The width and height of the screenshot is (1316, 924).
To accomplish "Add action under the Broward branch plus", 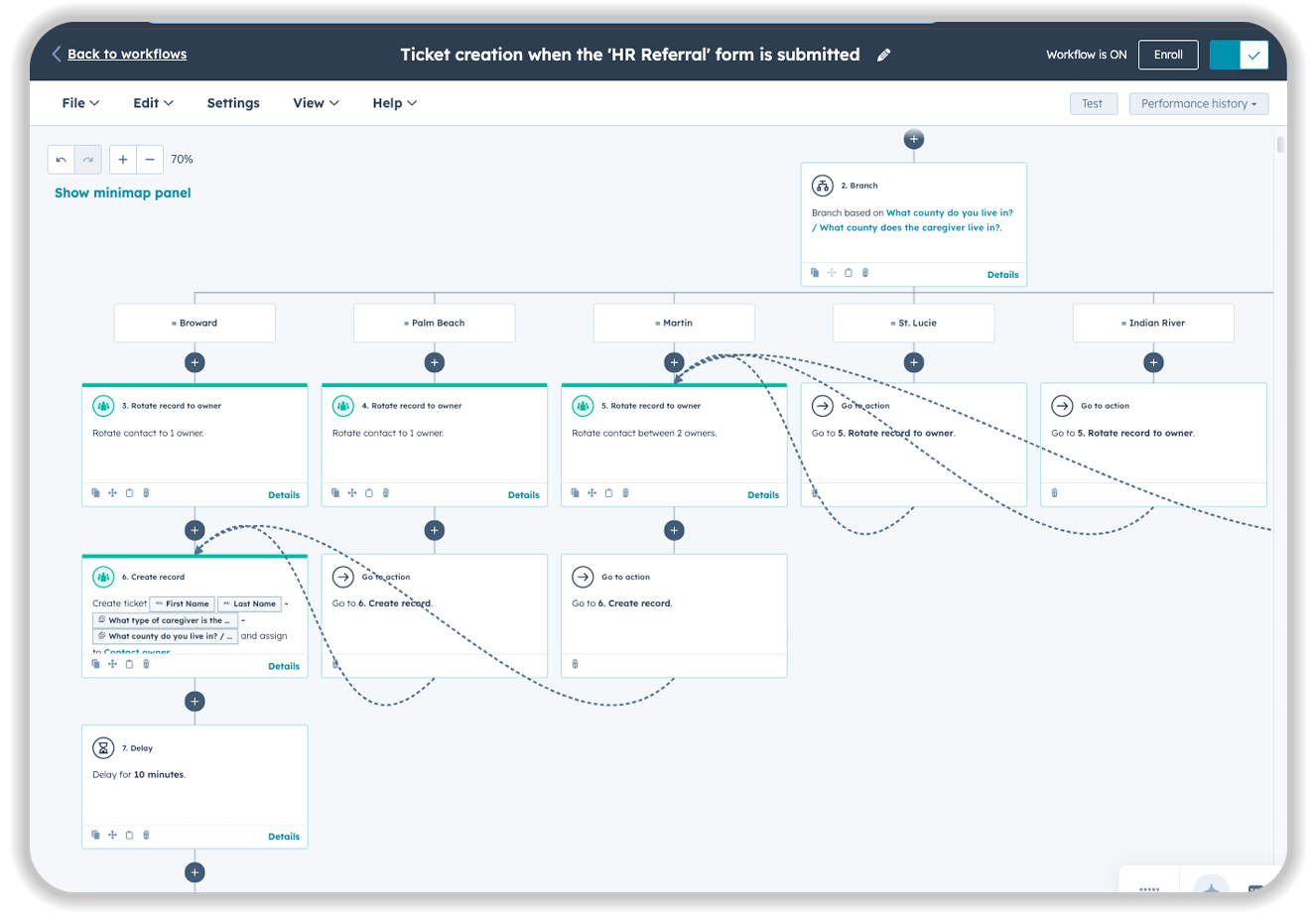I will (195, 362).
